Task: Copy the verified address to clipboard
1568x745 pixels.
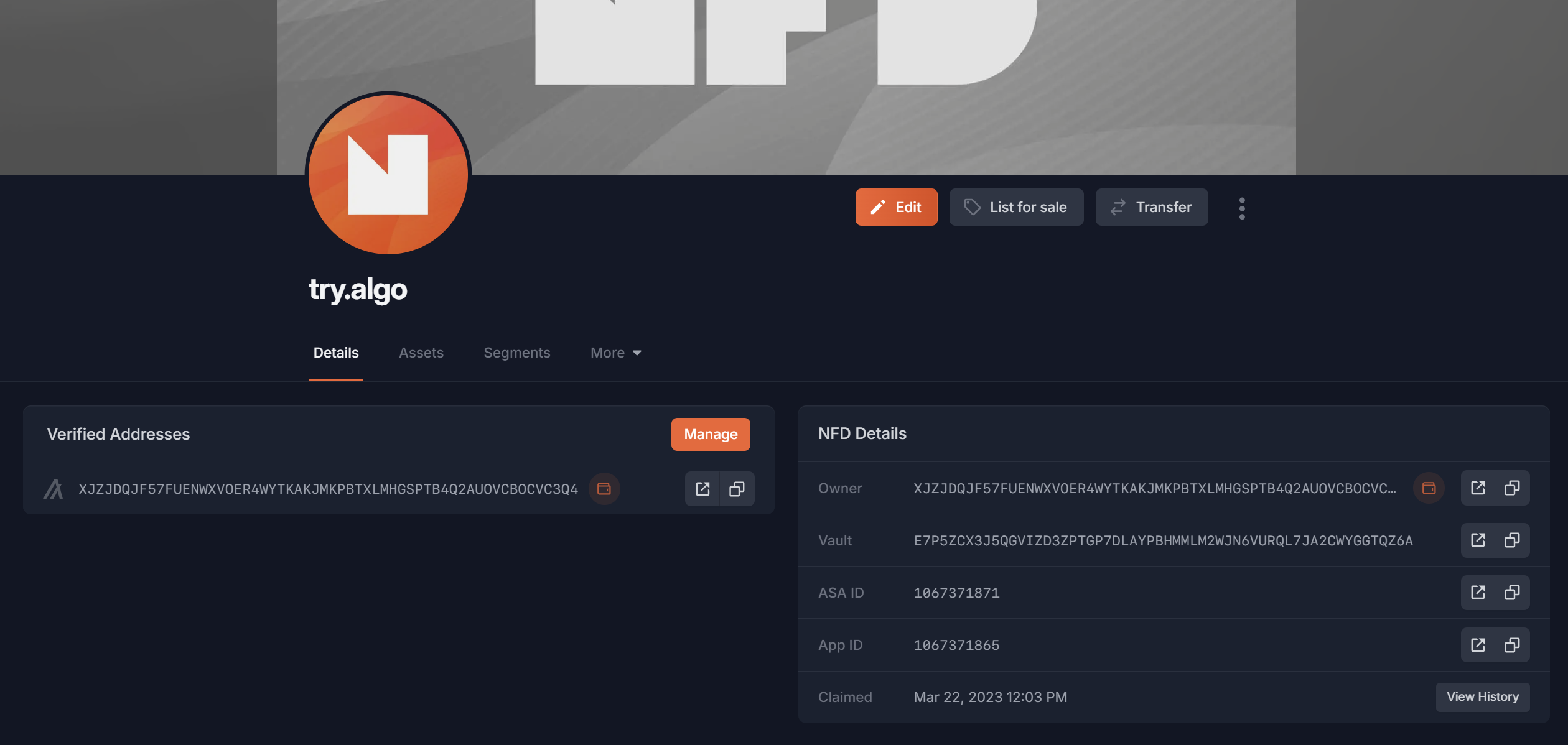Action: click(x=737, y=489)
